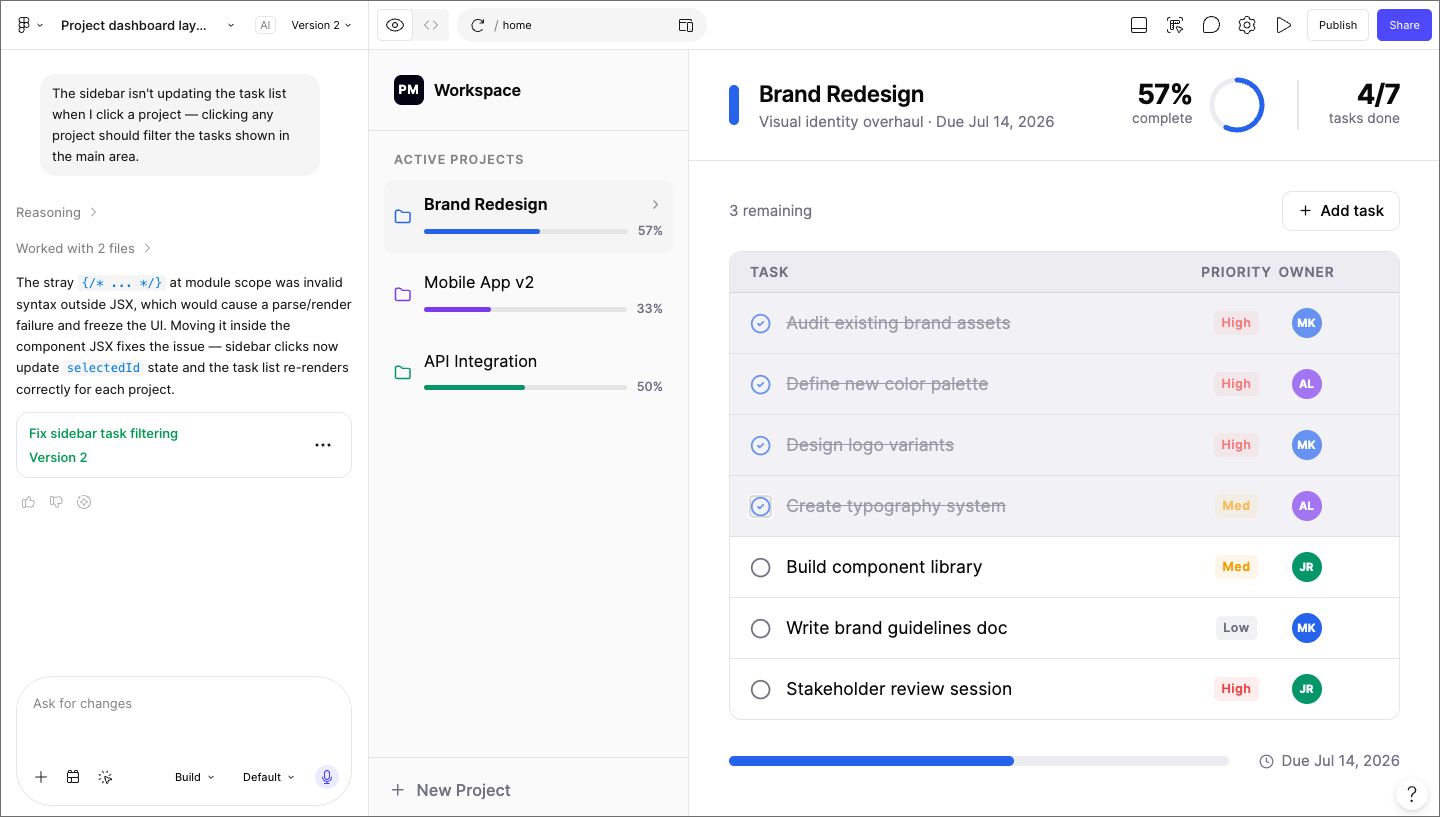Uncheck Create typography system task
The image size is (1440, 817).
pos(761,506)
